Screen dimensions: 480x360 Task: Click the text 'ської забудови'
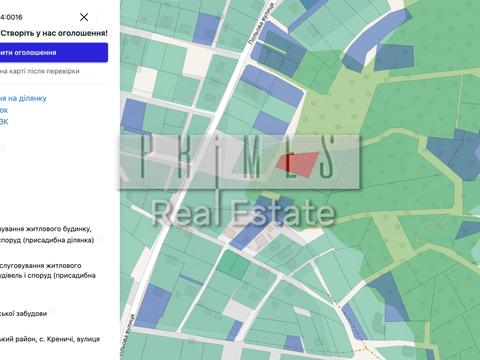click(23, 314)
